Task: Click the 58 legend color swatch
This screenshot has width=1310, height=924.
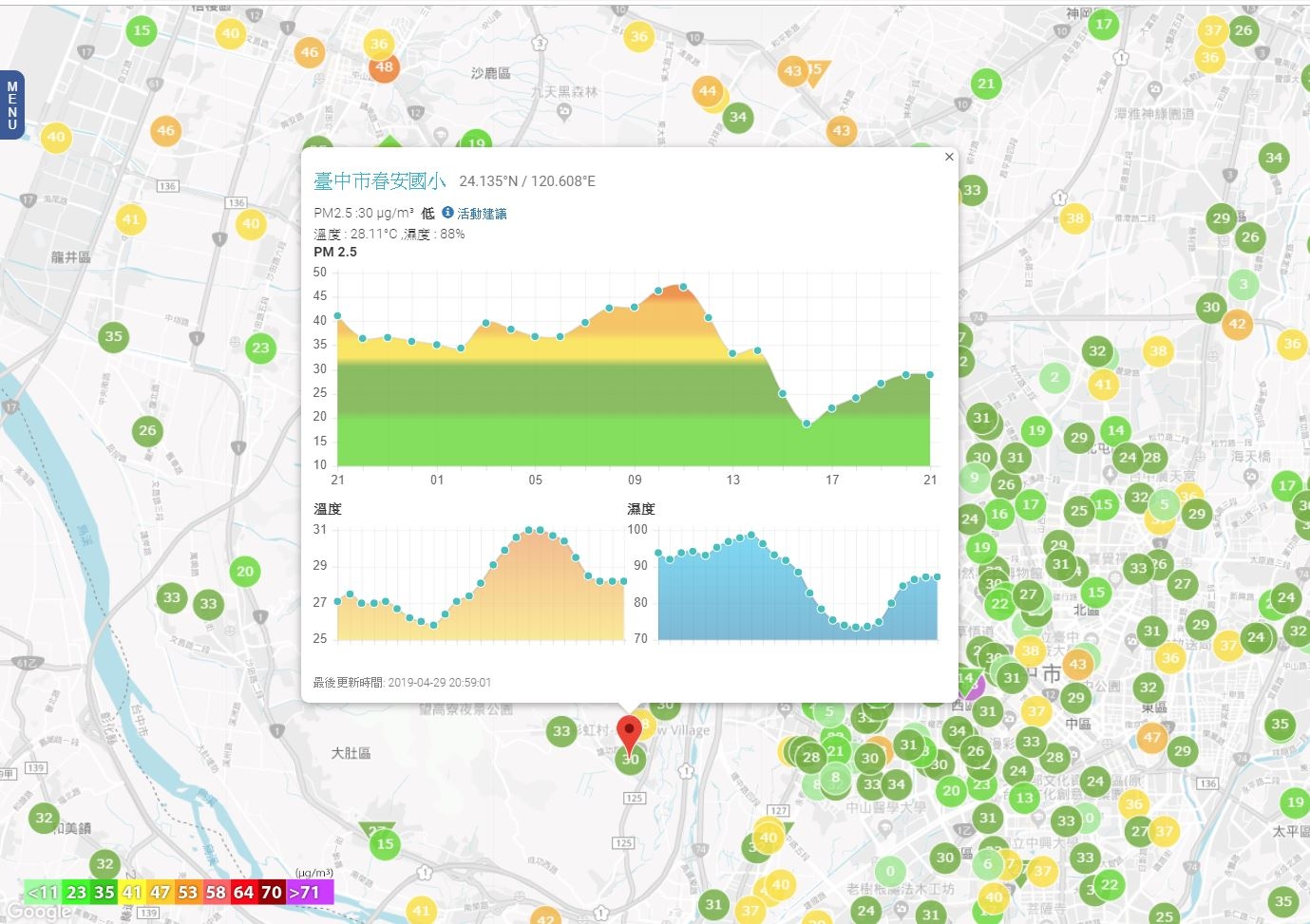Action: point(216,893)
